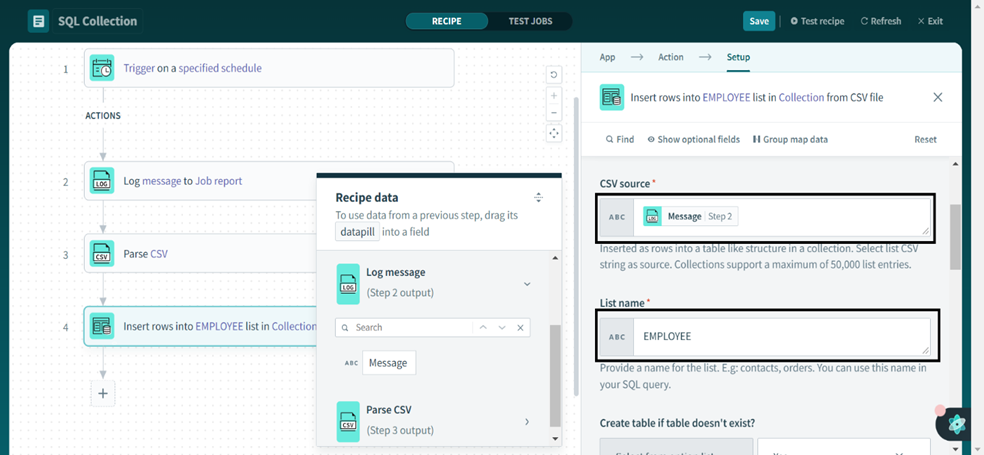Zoom in on recipe canvas

coord(554,96)
